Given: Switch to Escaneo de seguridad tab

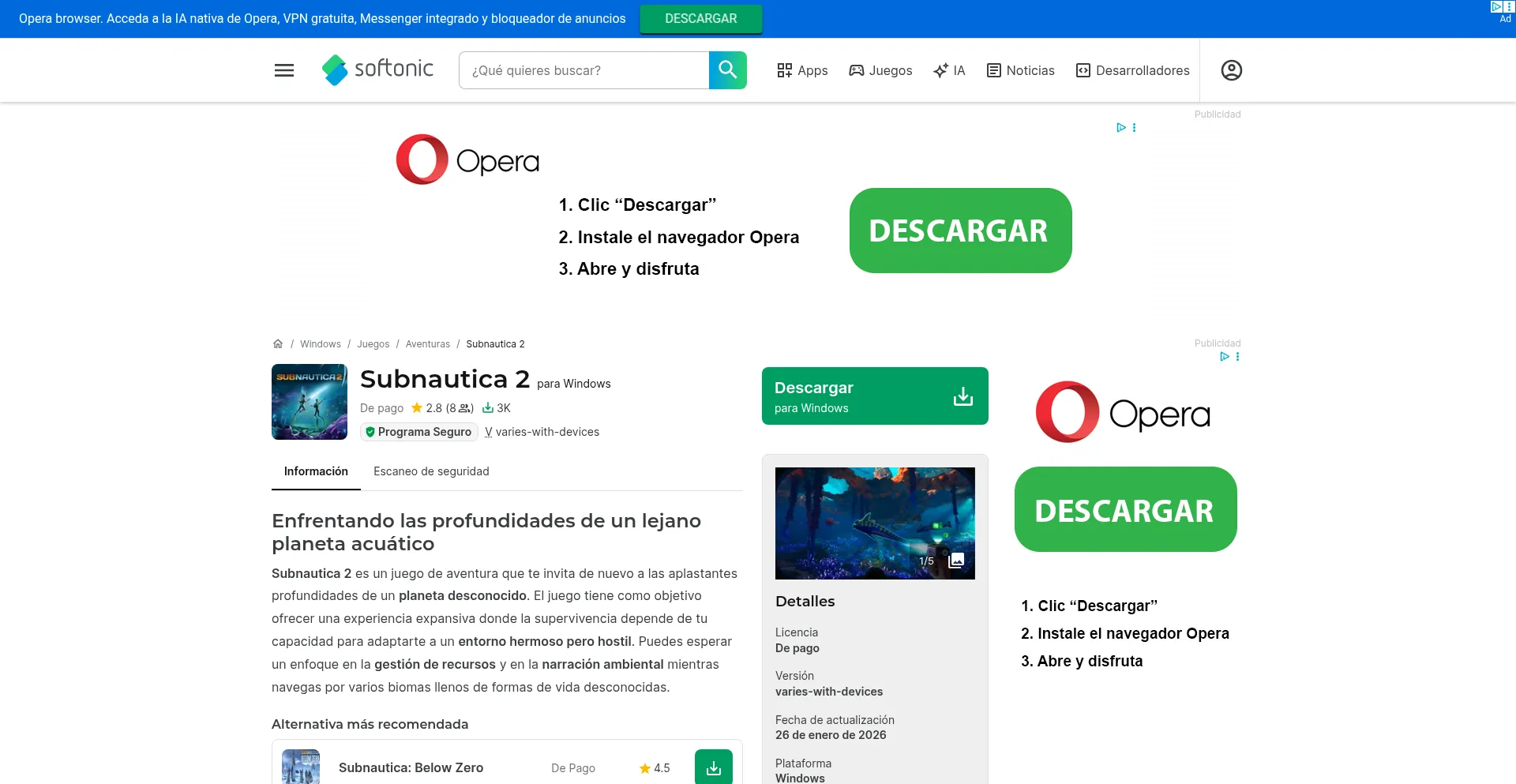Looking at the screenshot, I should pyautogui.click(x=431, y=471).
